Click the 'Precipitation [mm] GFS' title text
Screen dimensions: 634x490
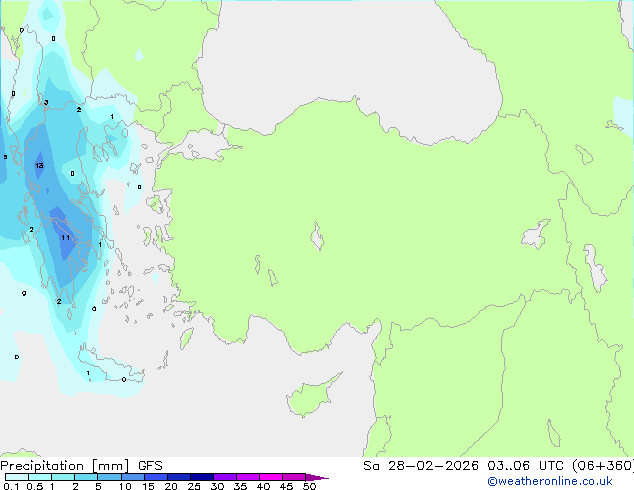click(81, 466)
